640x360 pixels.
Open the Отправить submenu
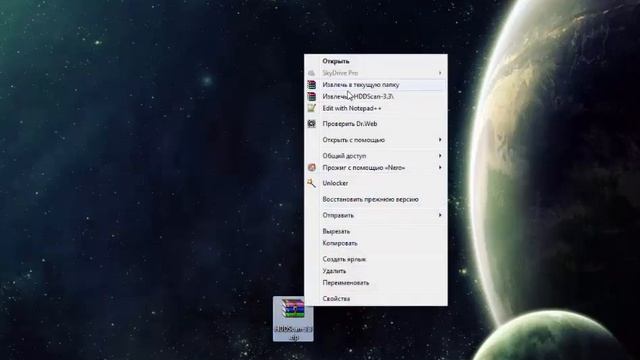click(376, 216)
